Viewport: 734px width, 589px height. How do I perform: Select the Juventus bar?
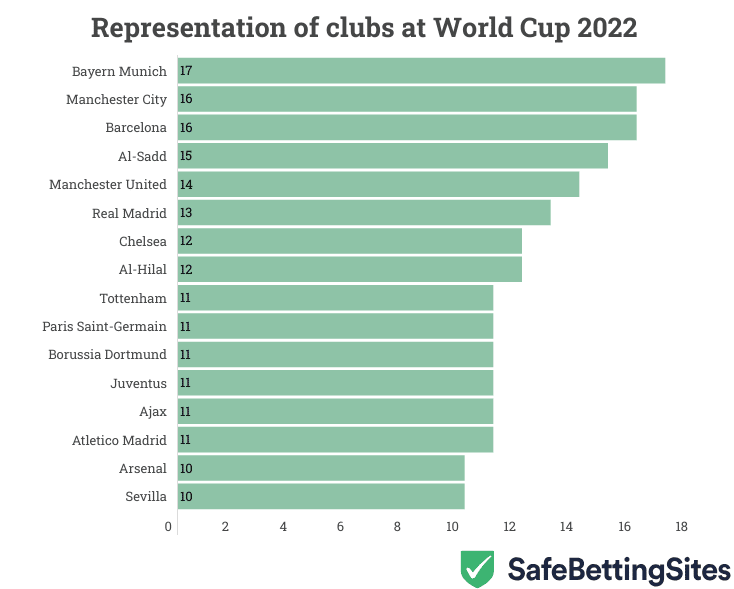click(x=335, y=383)
